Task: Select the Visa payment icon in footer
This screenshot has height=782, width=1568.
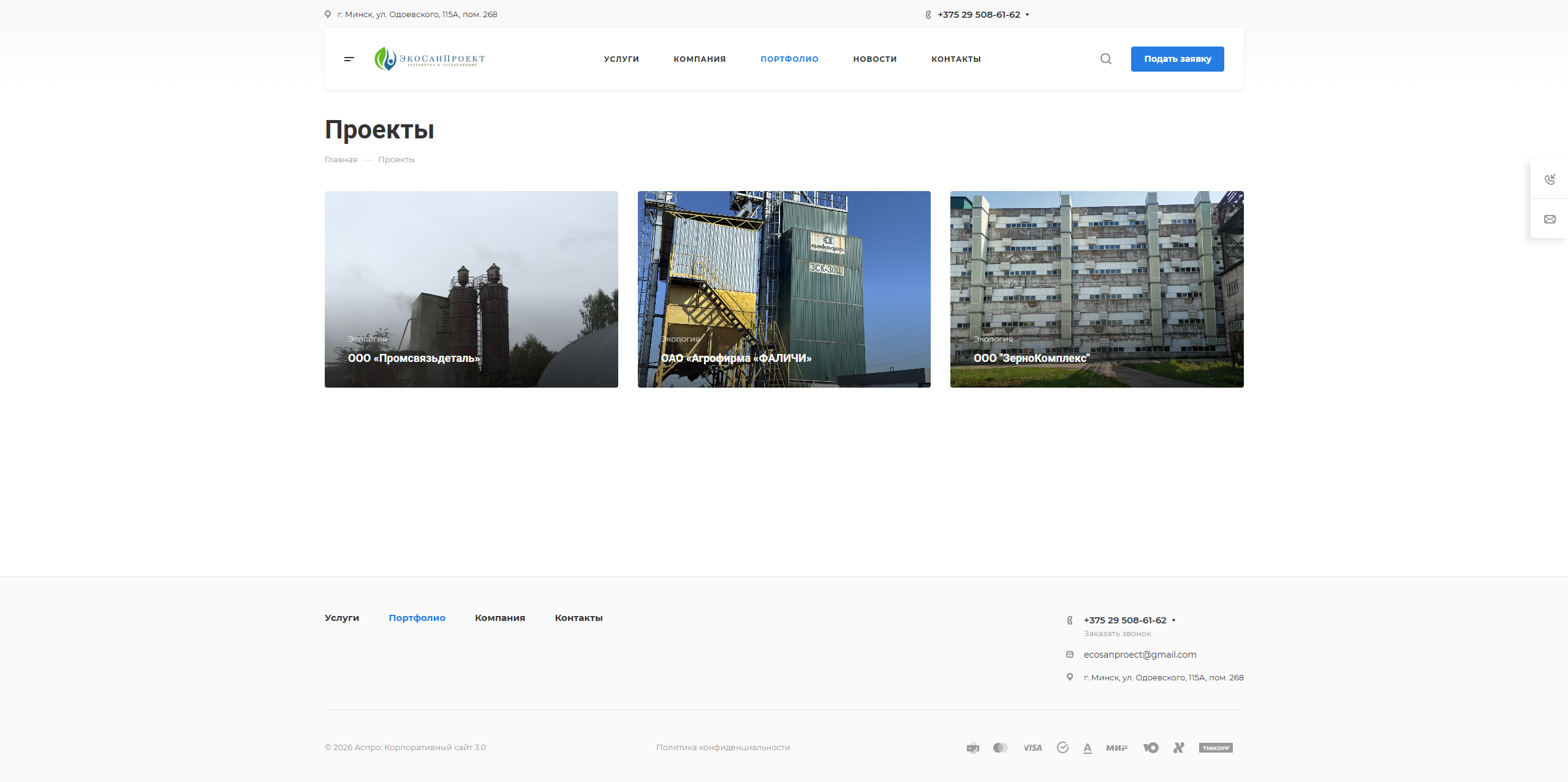Action: [x=1032, y=747]
